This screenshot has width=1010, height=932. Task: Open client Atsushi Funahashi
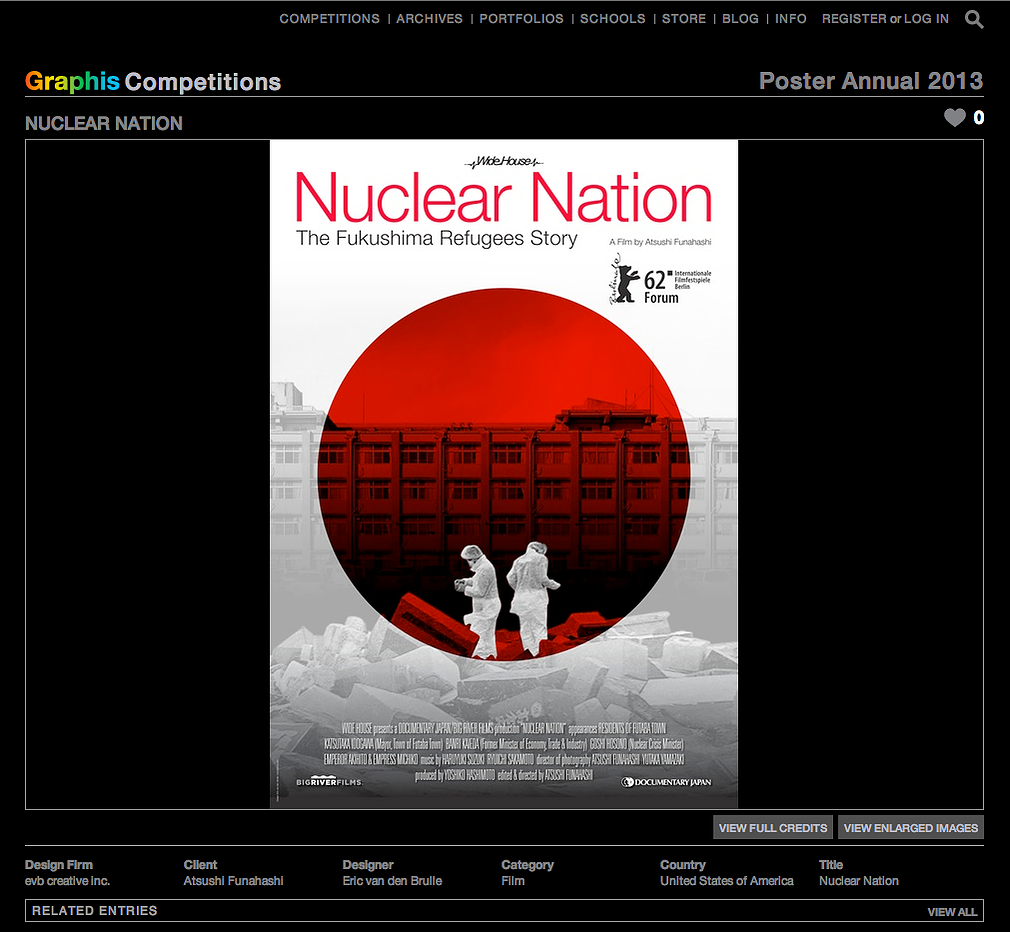click(233, 880)
